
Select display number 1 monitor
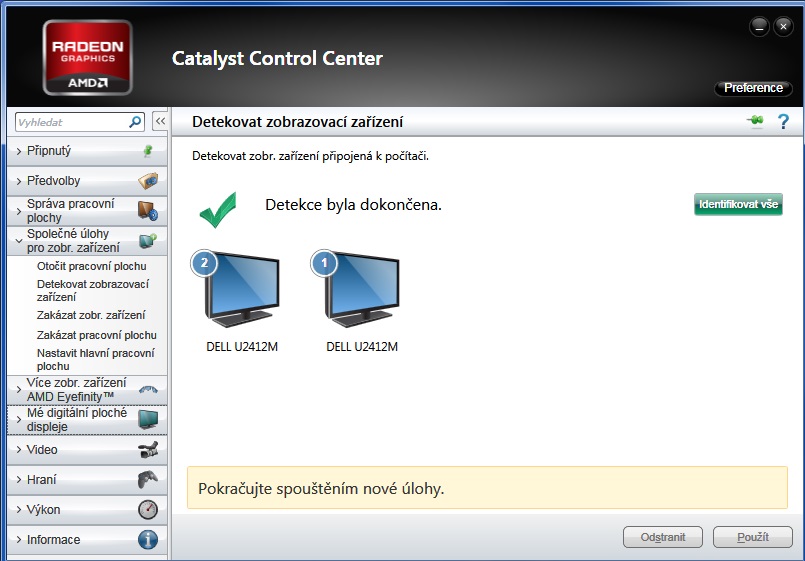(356, 289)
